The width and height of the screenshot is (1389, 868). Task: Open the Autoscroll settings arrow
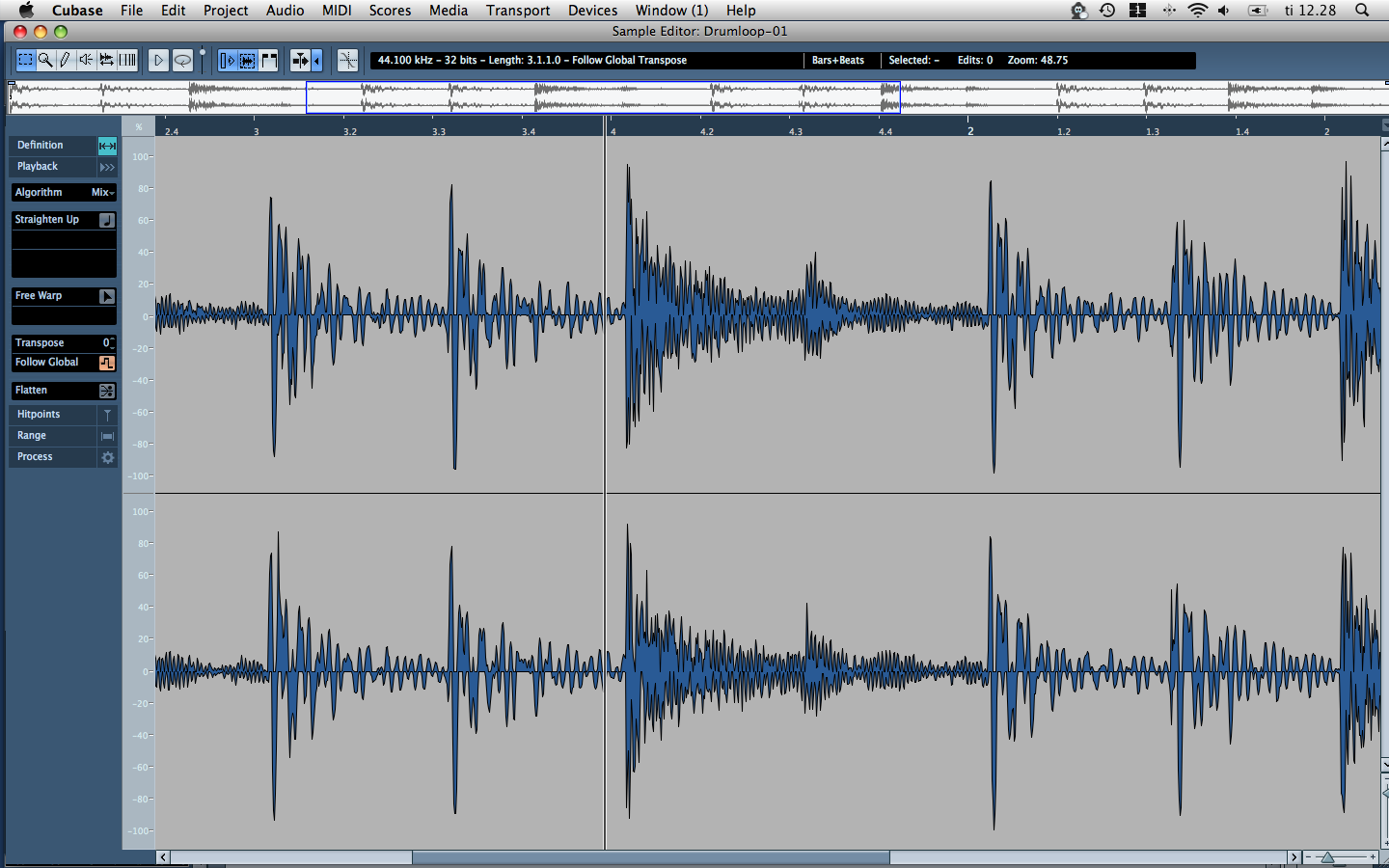tap(316, 60)
